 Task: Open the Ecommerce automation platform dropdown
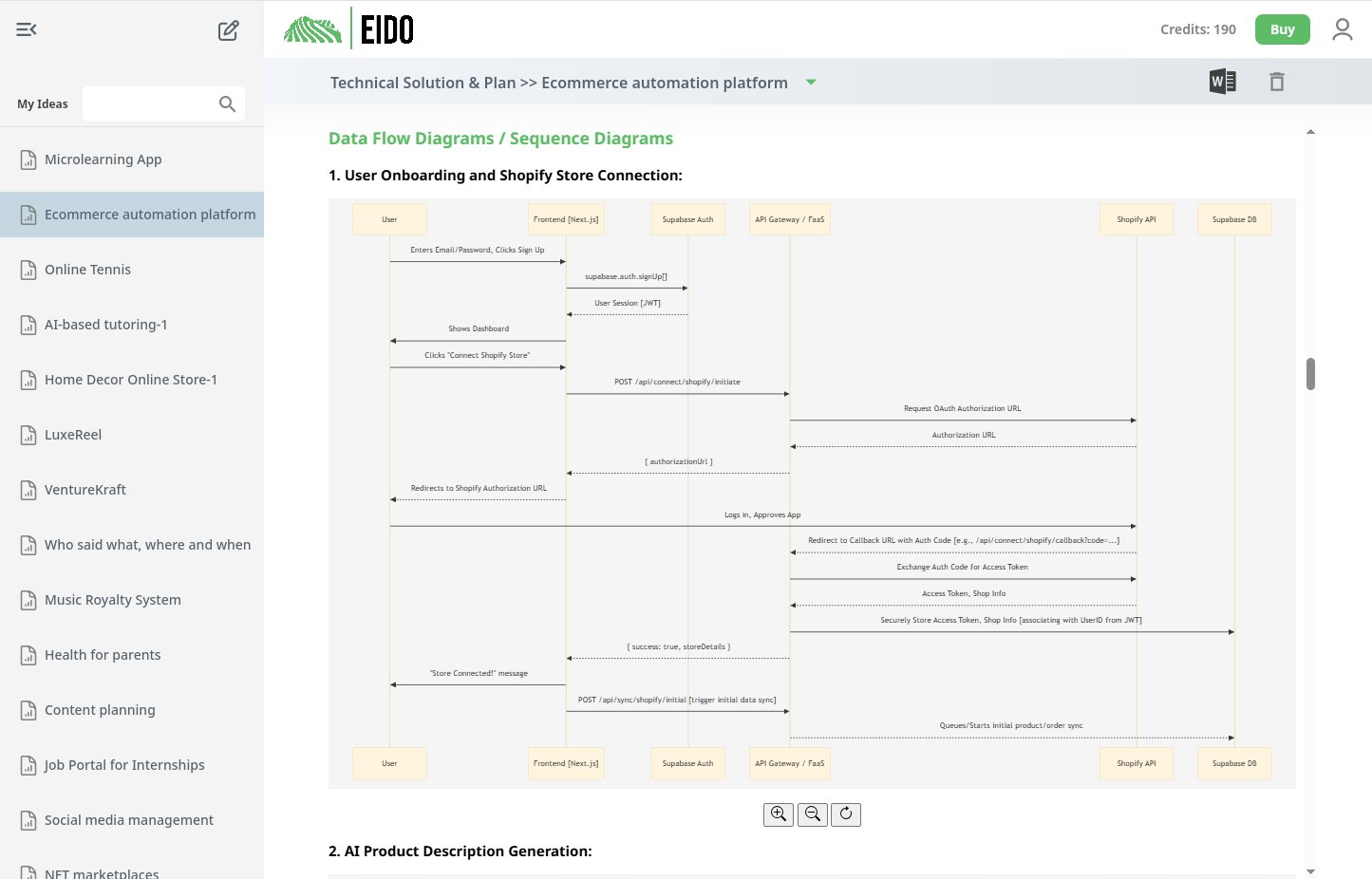tap(812, 83)
